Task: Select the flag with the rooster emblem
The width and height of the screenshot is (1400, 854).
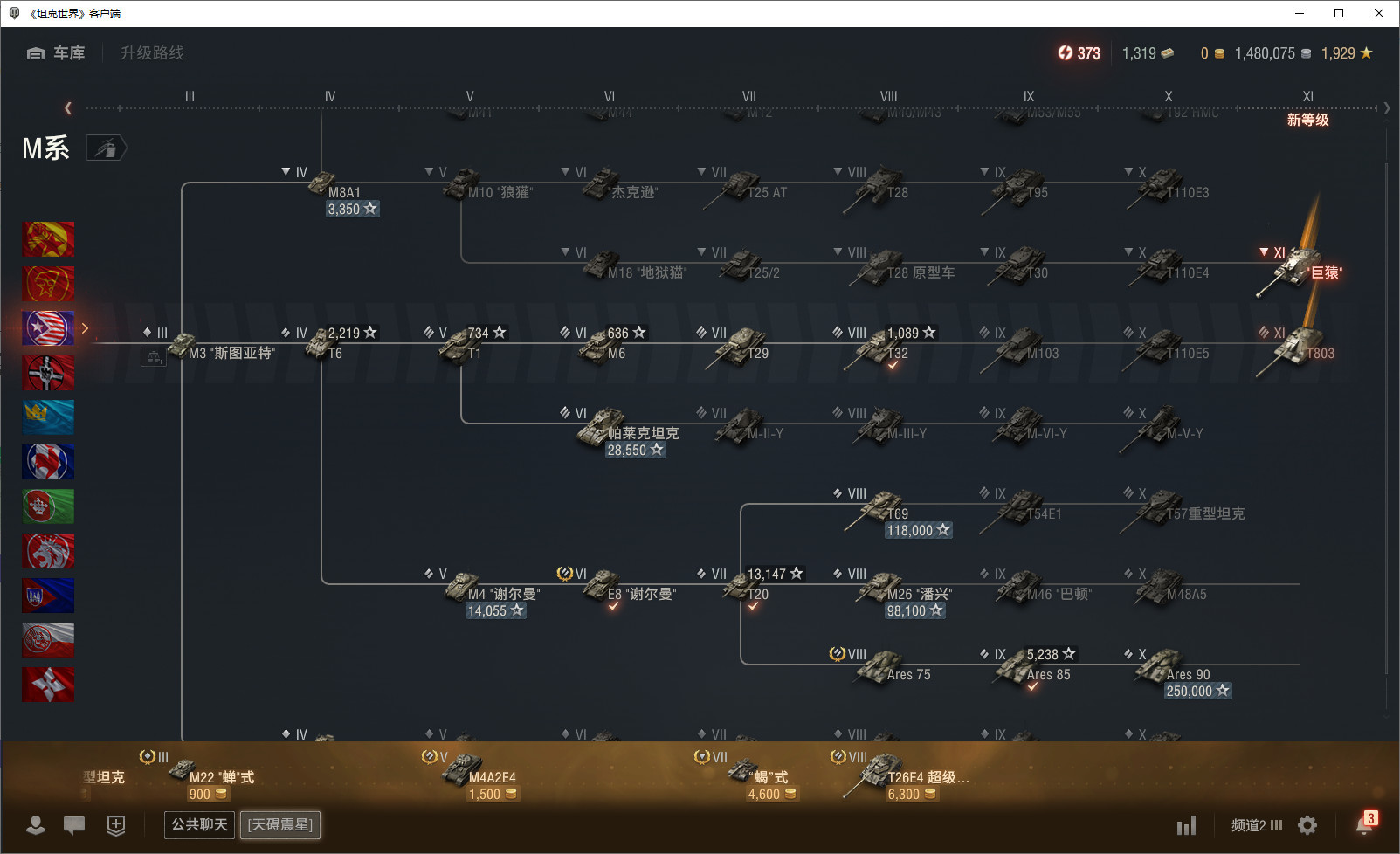Action: (48, 462)
